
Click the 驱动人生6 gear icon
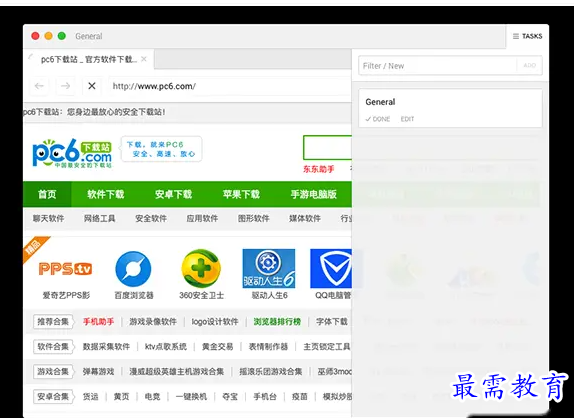coord(269,269)
